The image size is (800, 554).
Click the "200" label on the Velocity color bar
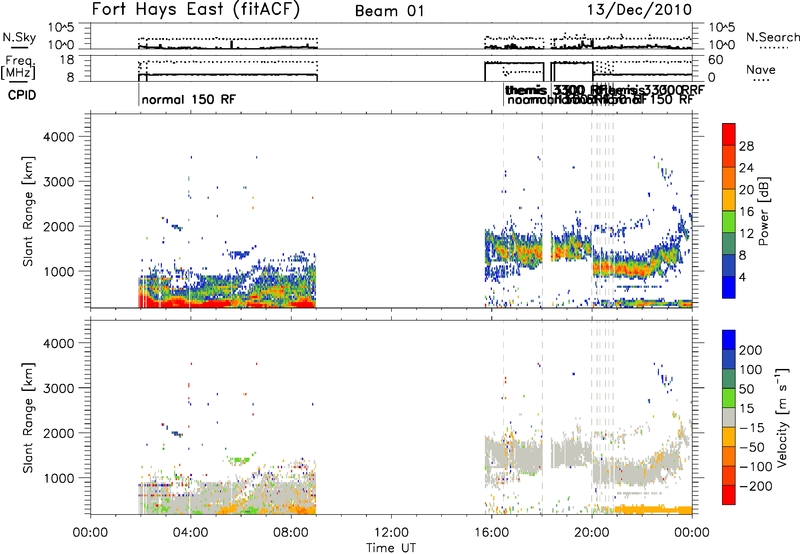[751, 350]
